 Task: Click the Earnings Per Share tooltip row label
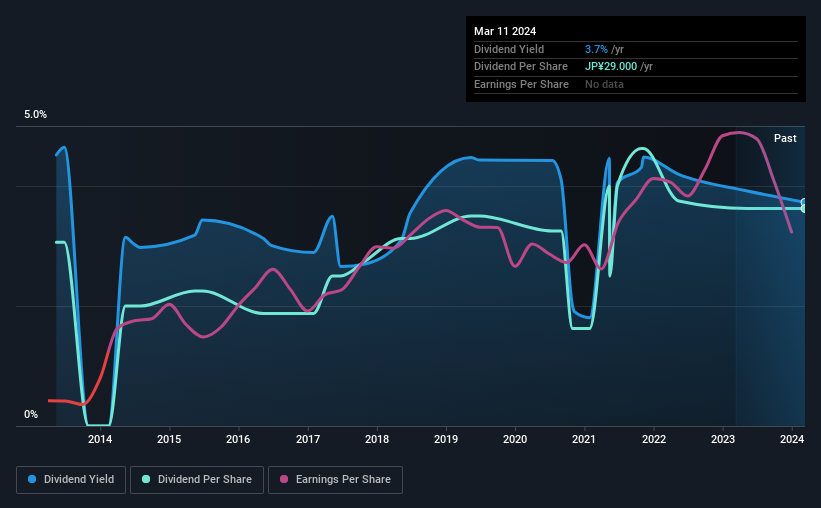[x=522, y=84]
